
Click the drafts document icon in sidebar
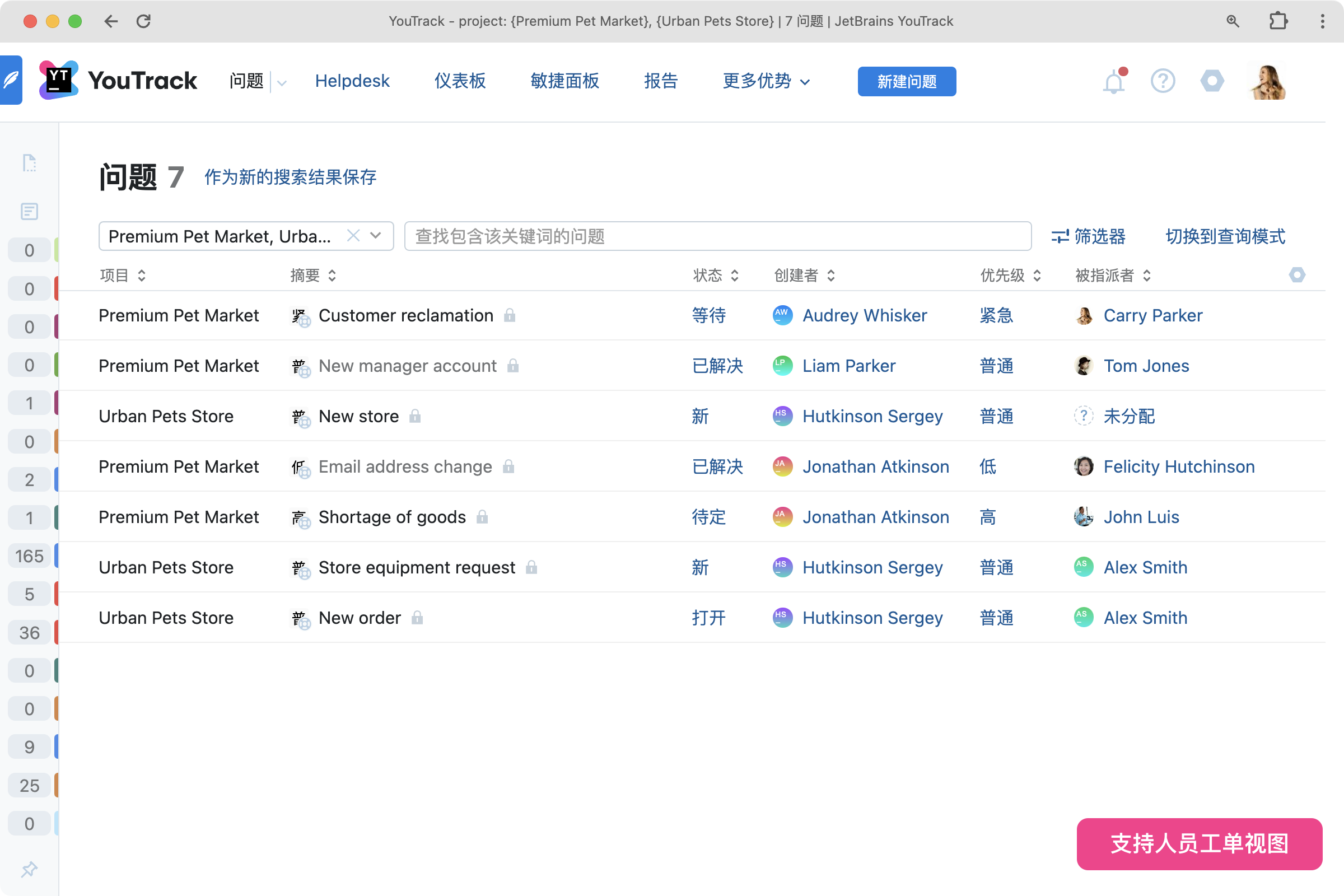(x=29, y=163)
